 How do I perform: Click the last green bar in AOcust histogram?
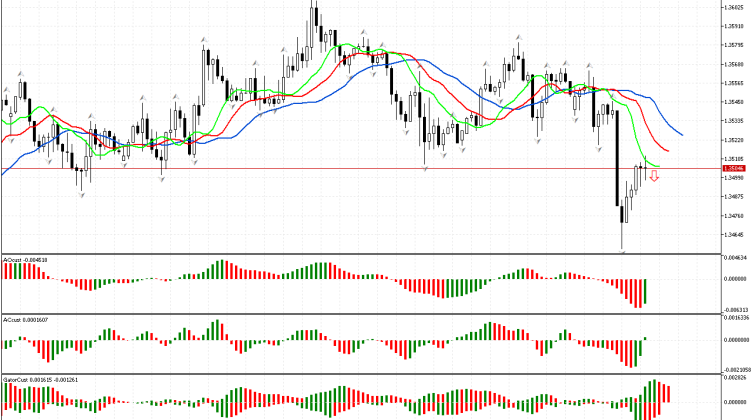[x=646, y=292]
